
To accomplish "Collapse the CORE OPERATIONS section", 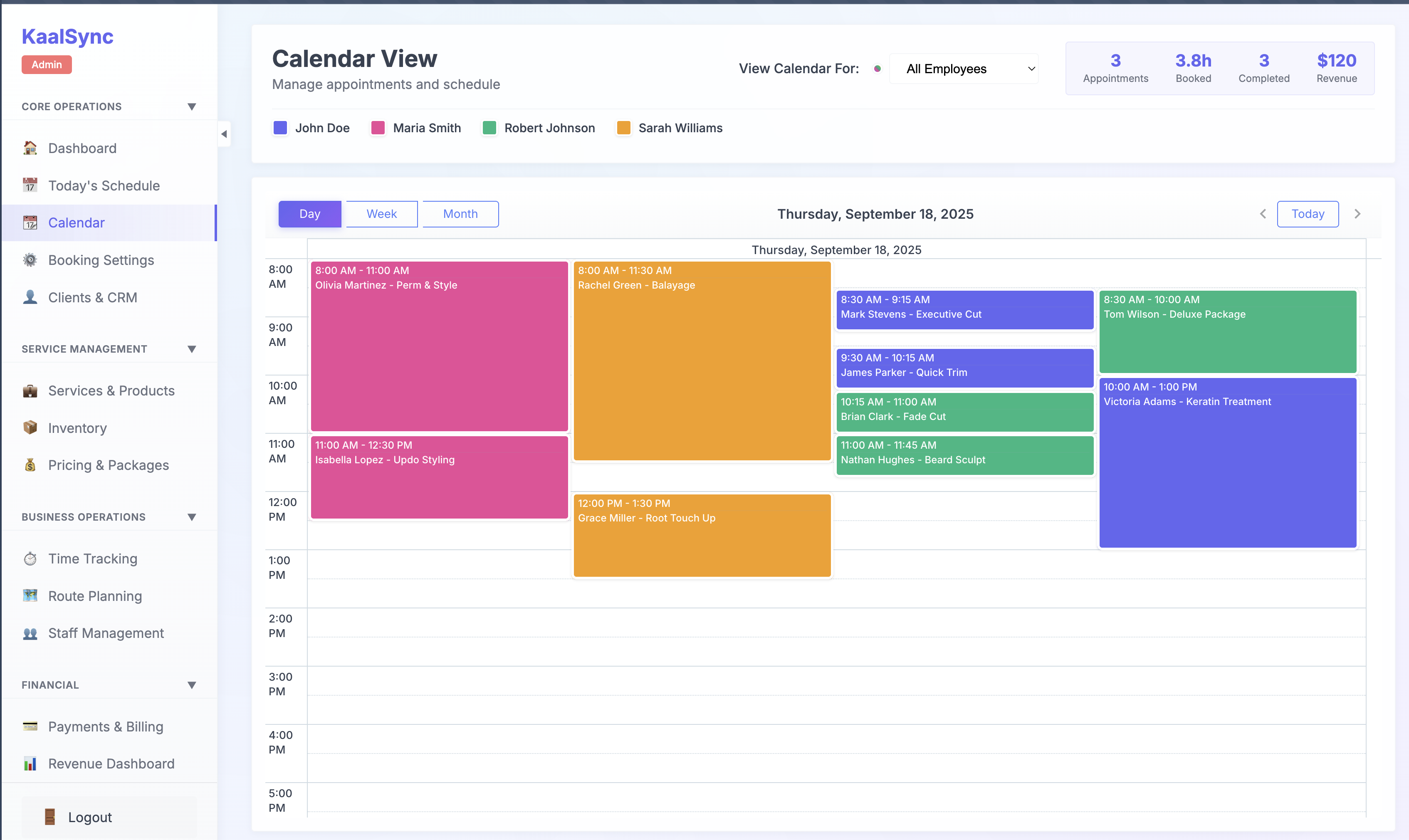I will (x=191, y=106).
